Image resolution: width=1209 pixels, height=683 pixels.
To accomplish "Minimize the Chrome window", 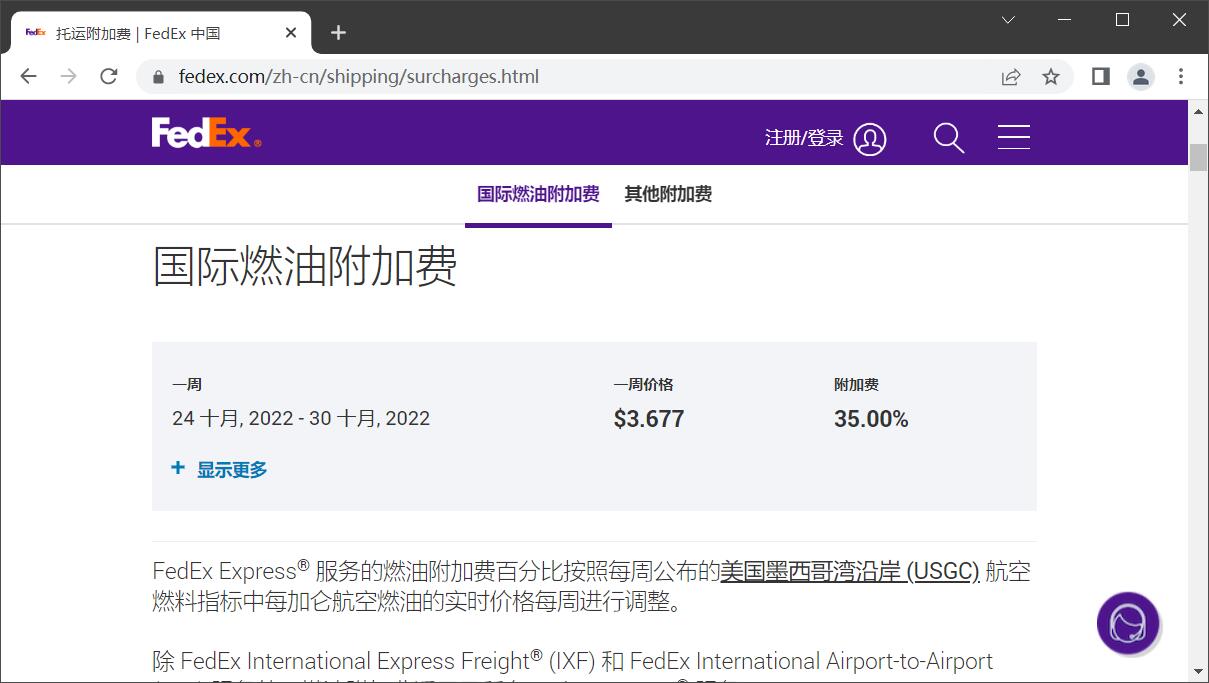I will click(1065, 20).
